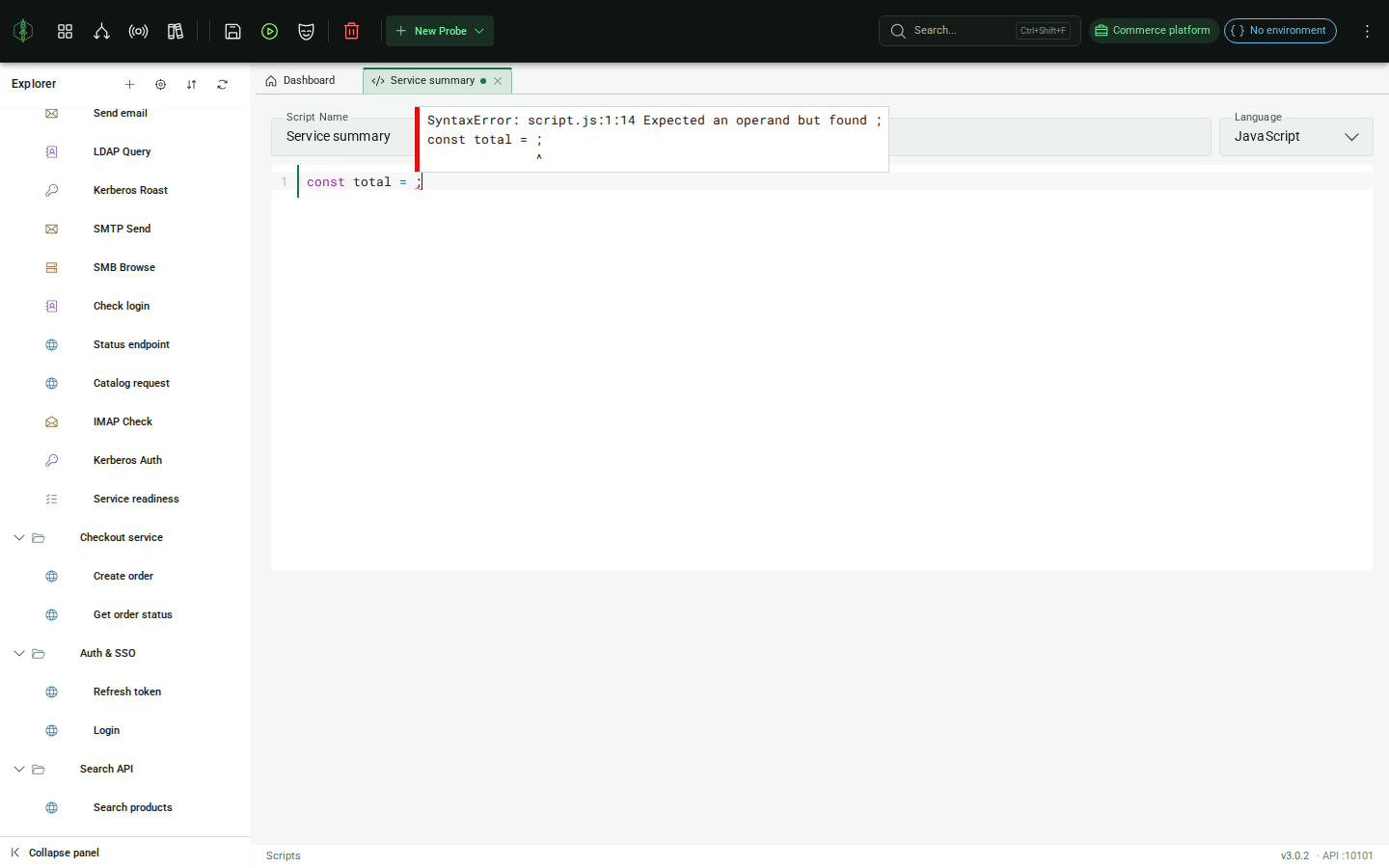Click the locate target icon in Explorer header
Screen dimensions: 1389x868
pyautogui.click(x=160, y=84)
